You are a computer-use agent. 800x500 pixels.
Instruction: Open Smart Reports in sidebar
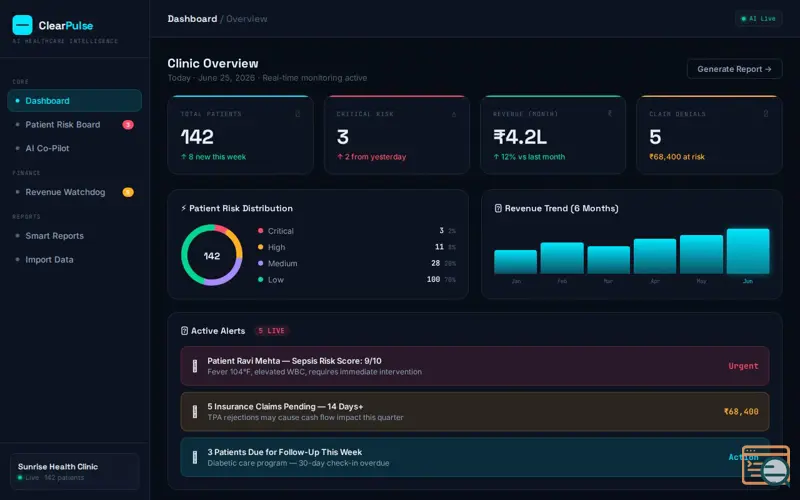[74, 236]
